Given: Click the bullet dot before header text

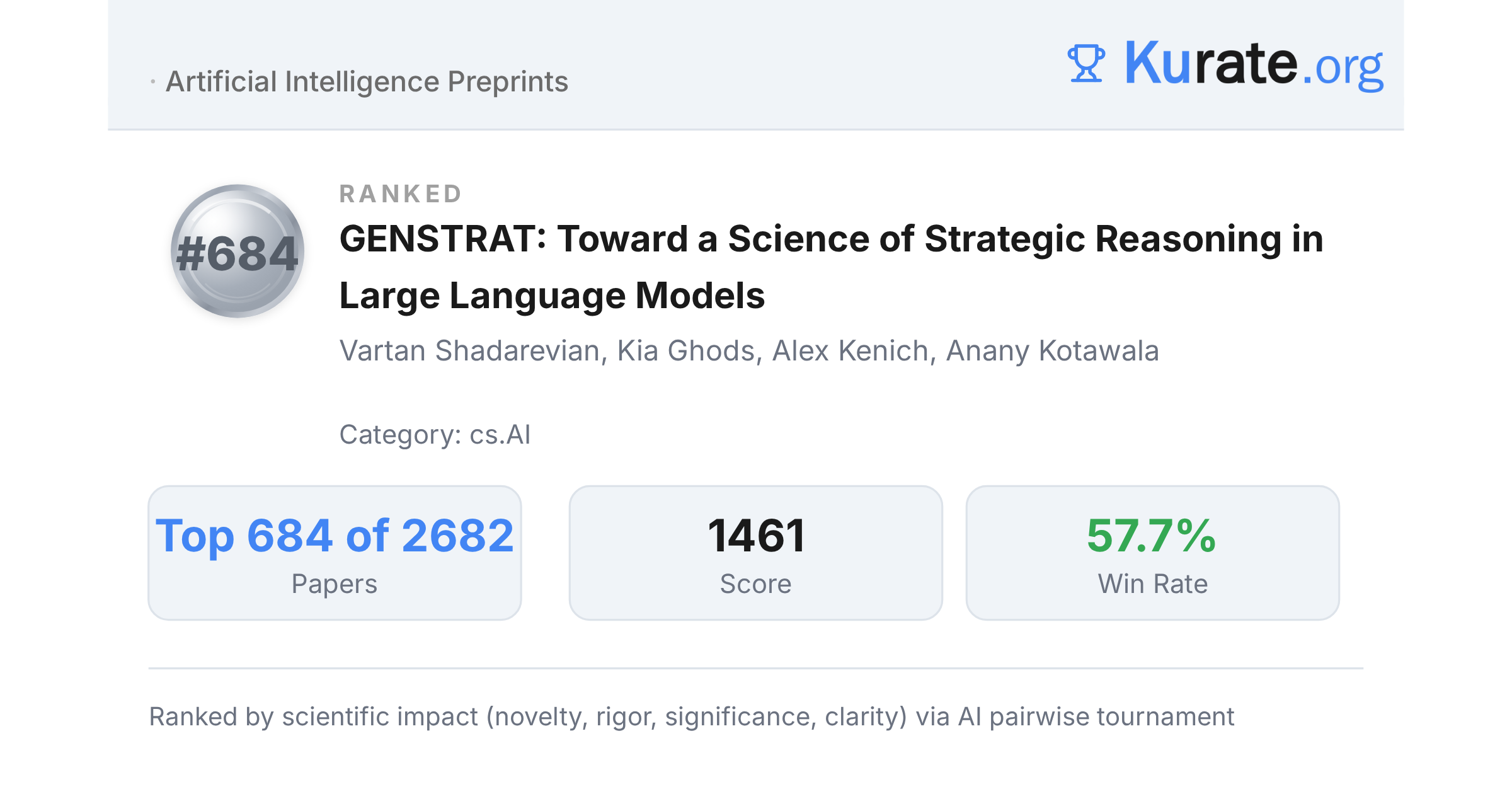Looking at the screenshot, I should pyautogui.click(x=152, y=82).
